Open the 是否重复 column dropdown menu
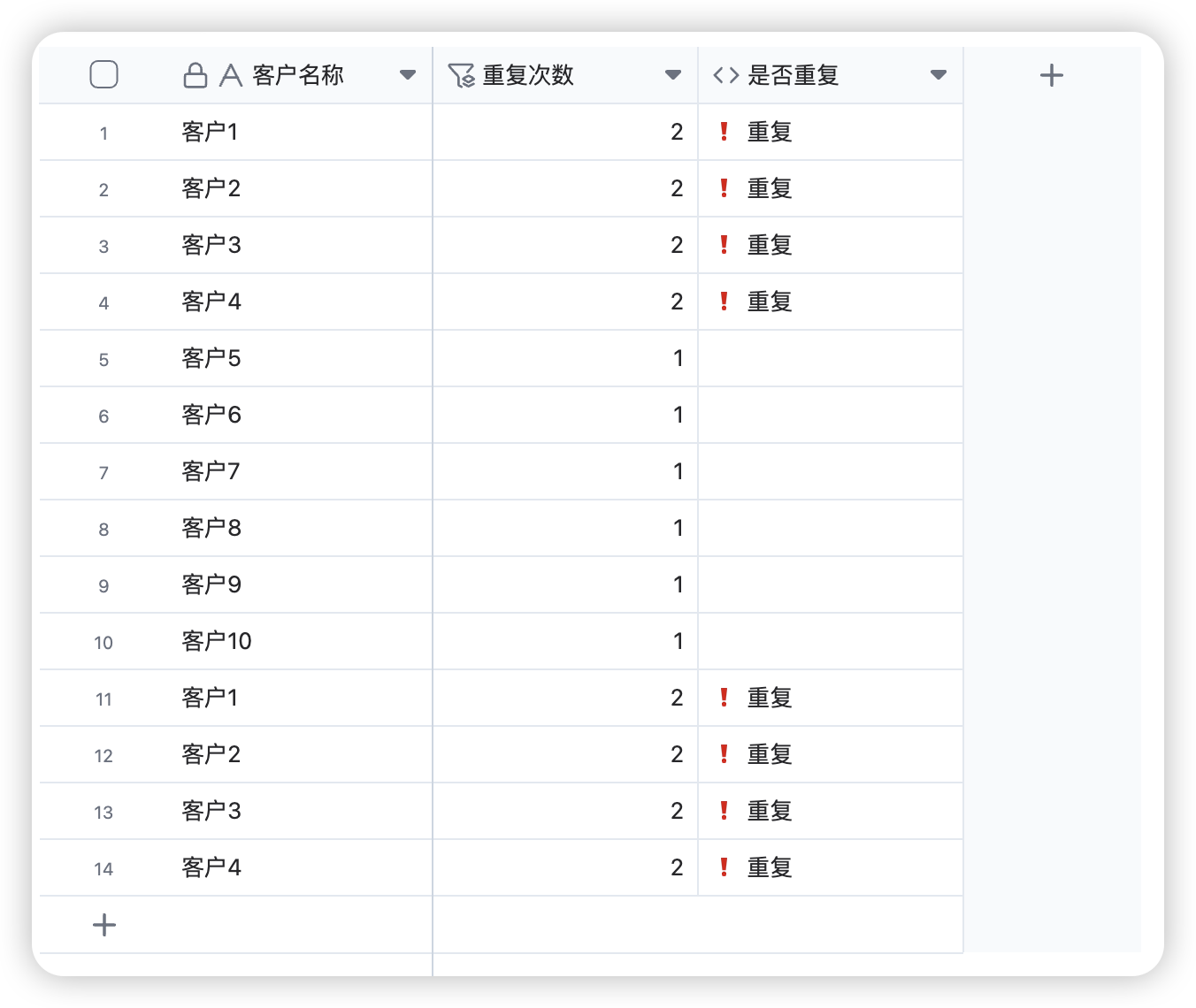 (939, 74)
